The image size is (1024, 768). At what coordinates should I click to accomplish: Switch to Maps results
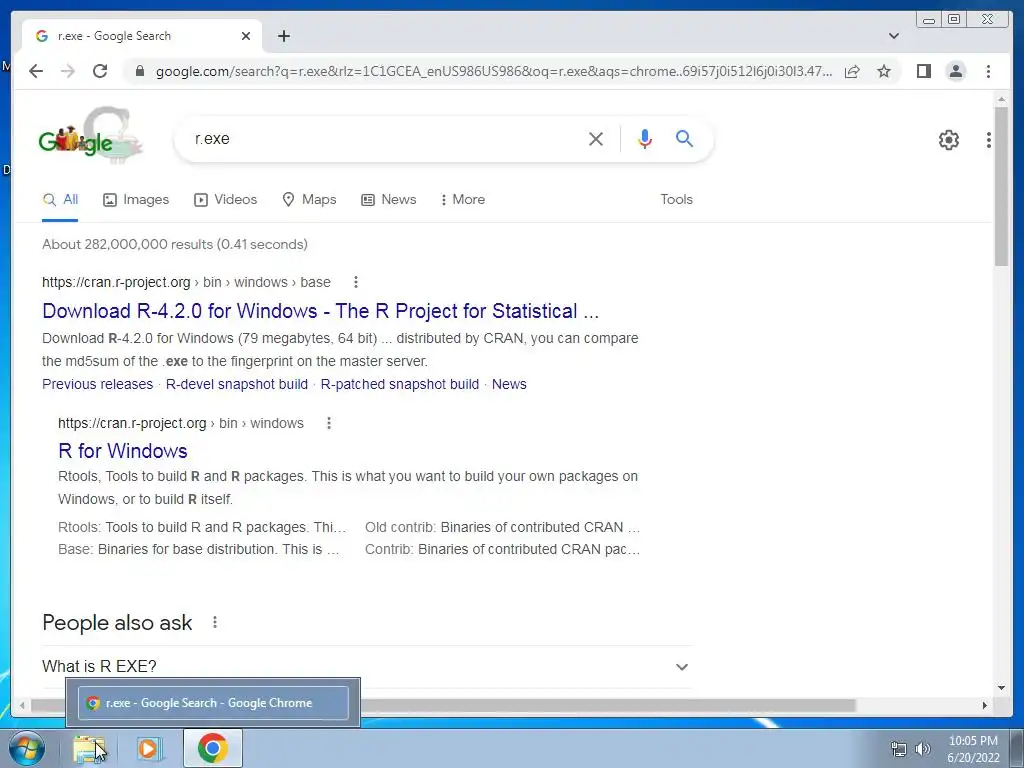click(x=309, y=200)
